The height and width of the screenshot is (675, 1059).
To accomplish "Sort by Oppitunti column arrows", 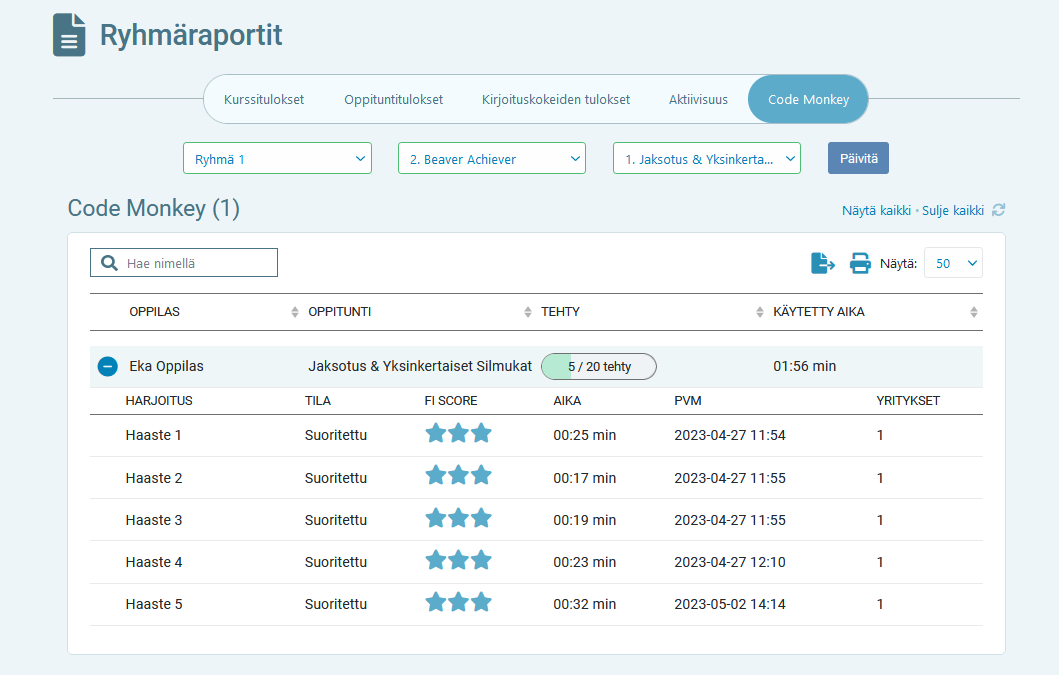I will [528, 312].
